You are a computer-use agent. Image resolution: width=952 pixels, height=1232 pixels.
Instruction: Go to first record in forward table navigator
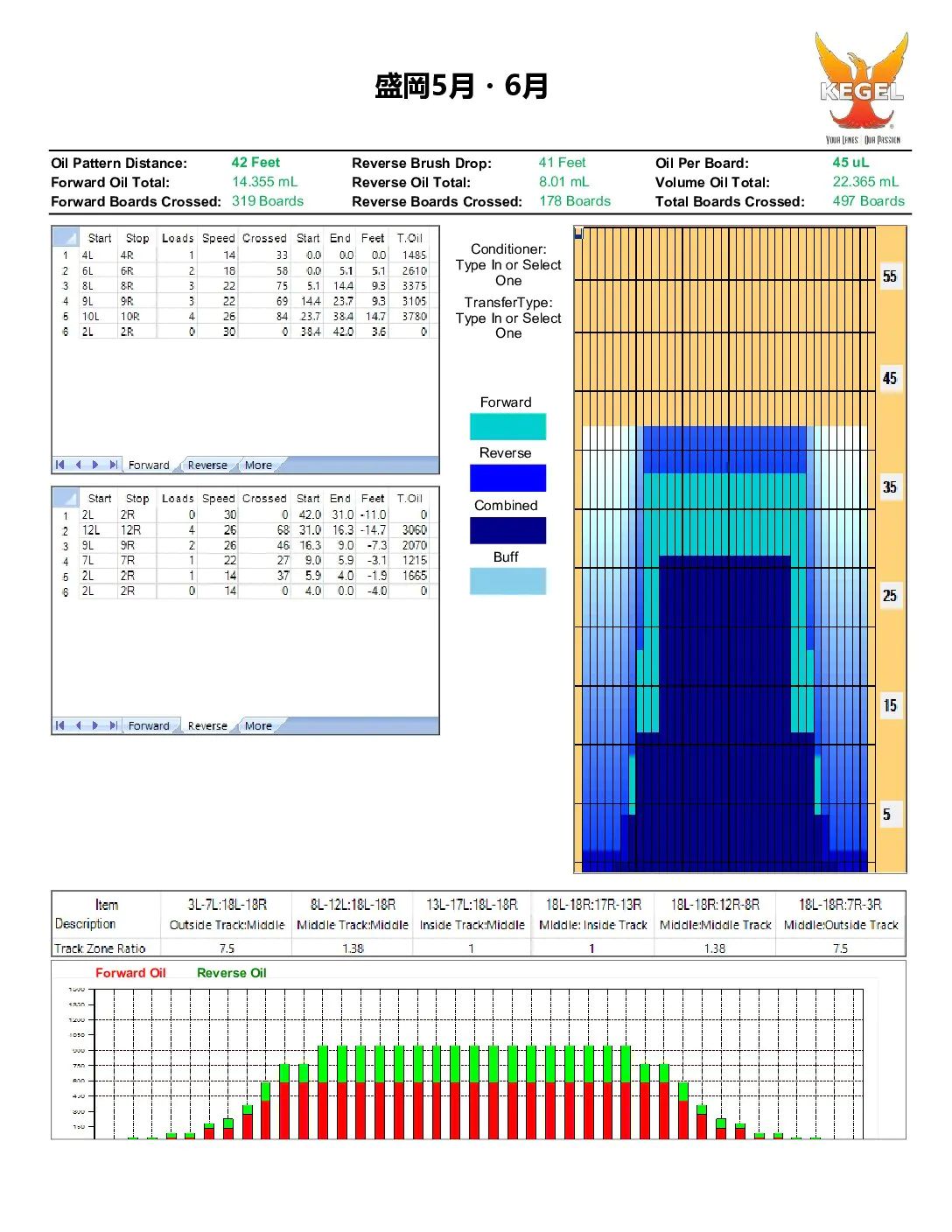tap(59, 465)
